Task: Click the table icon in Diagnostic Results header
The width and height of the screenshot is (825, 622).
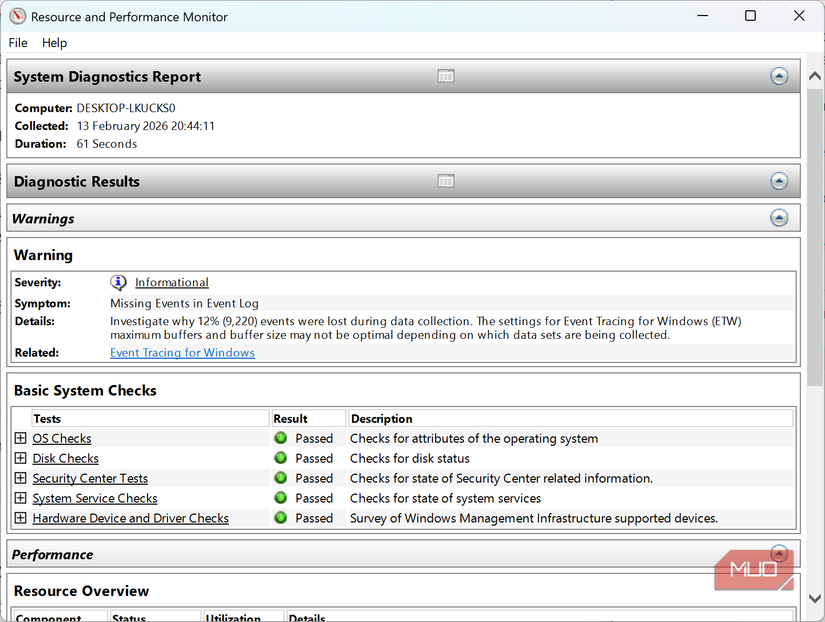Action: (446, 181)
